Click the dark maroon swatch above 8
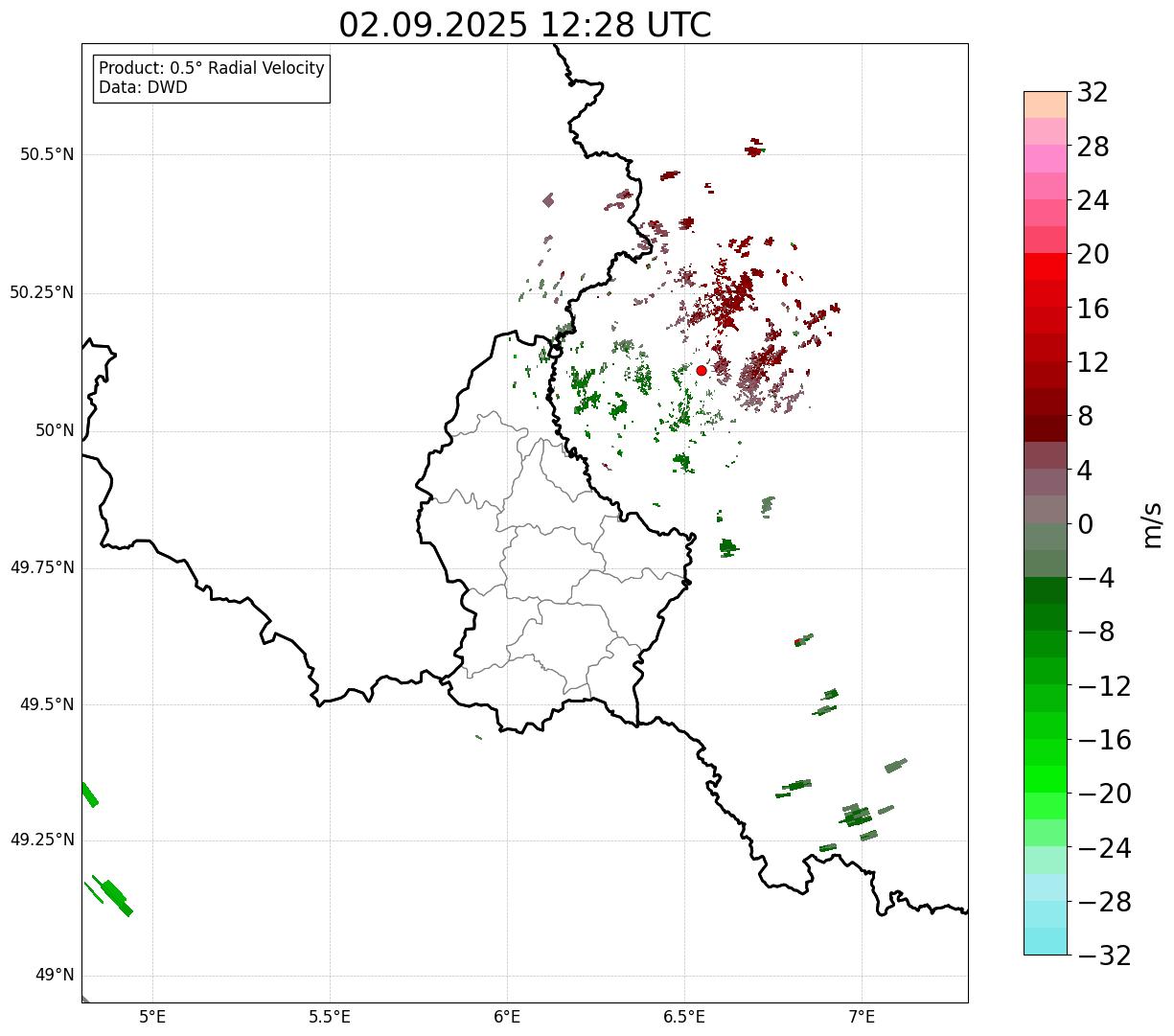1174x1036 pixels. pyautogui.click(x=1046, y=403)
